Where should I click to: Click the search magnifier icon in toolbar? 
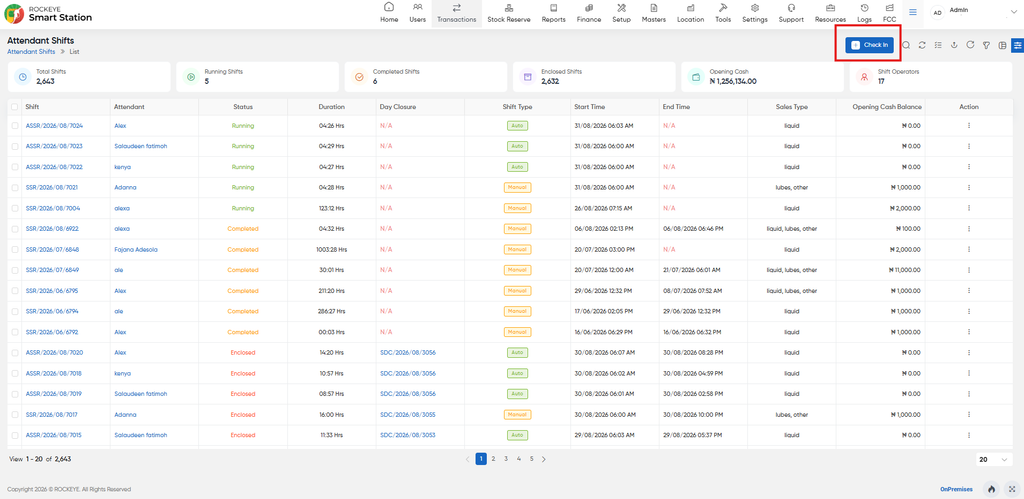pos(906,45)
